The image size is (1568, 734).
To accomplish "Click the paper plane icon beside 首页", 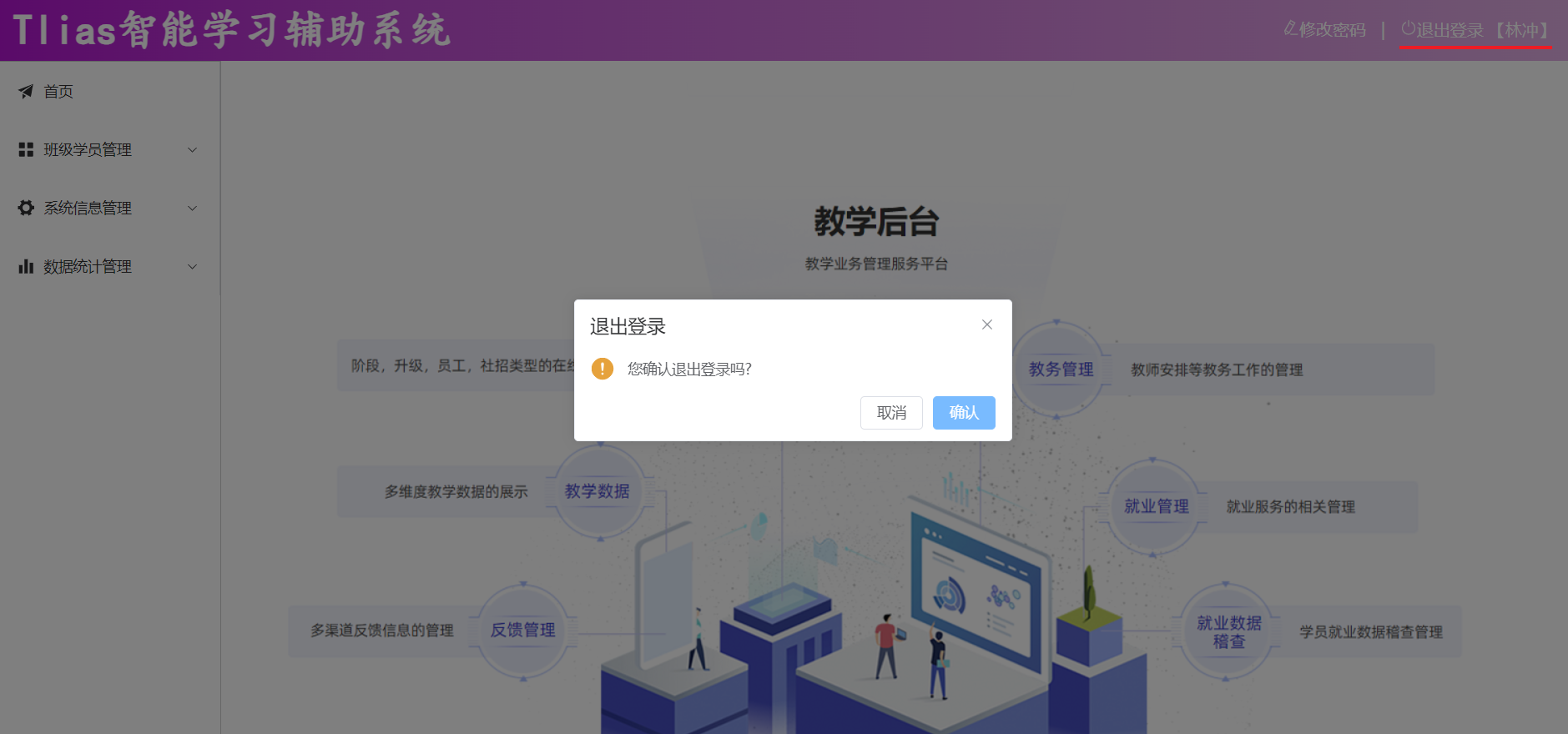I will [26, 91].
